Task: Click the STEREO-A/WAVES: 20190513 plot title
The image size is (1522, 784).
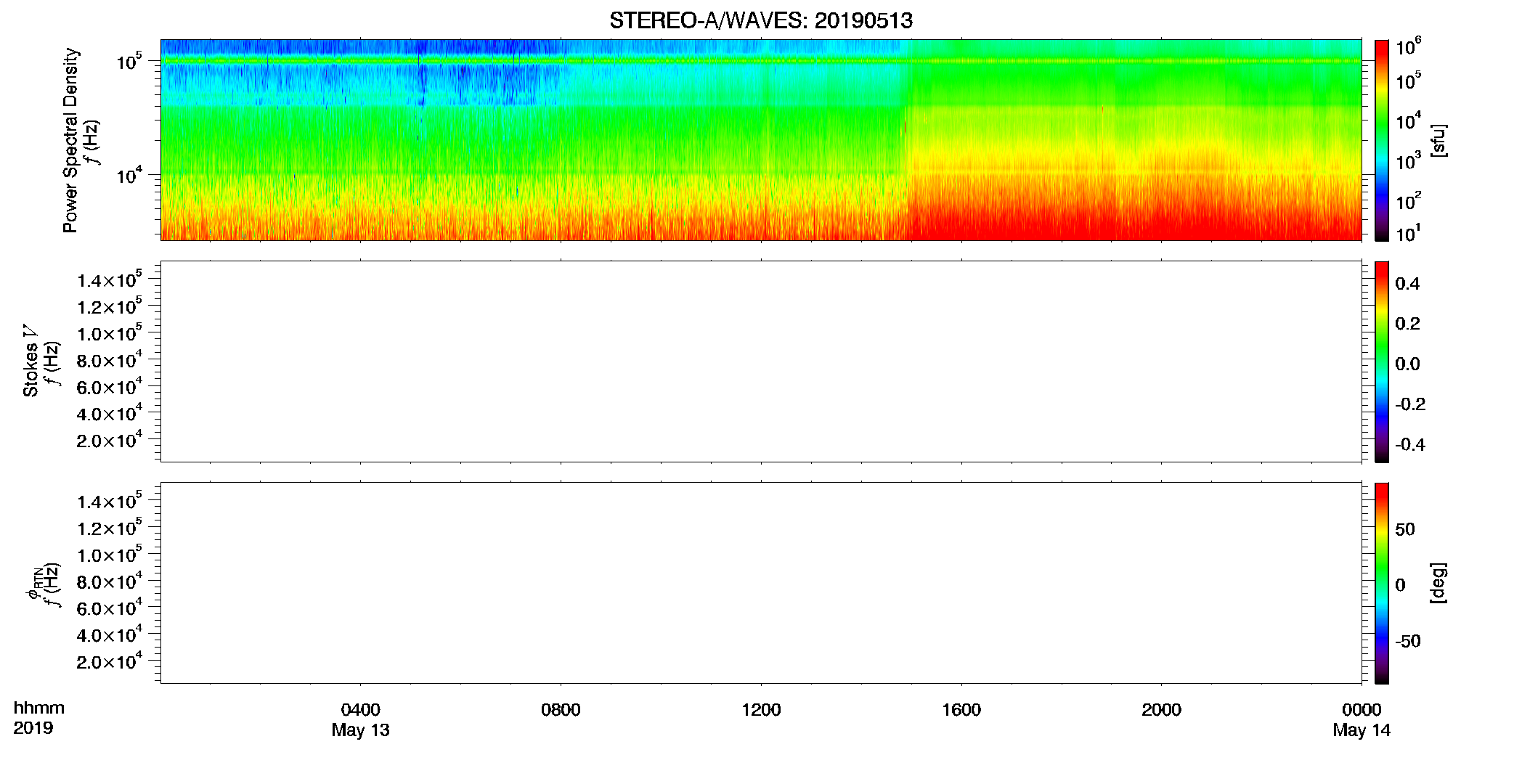Action: [x=760, y=20]
